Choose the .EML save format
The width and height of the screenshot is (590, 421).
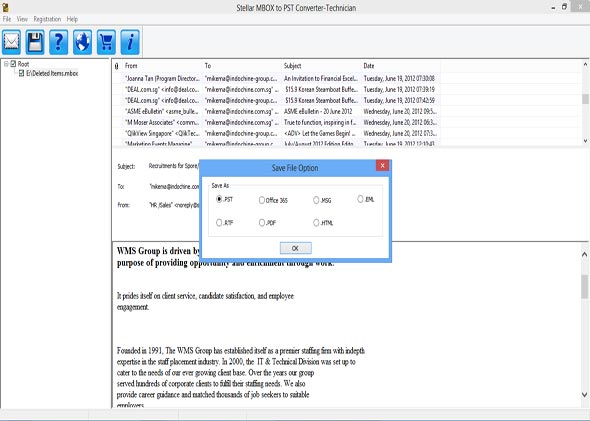pos(360,199)
